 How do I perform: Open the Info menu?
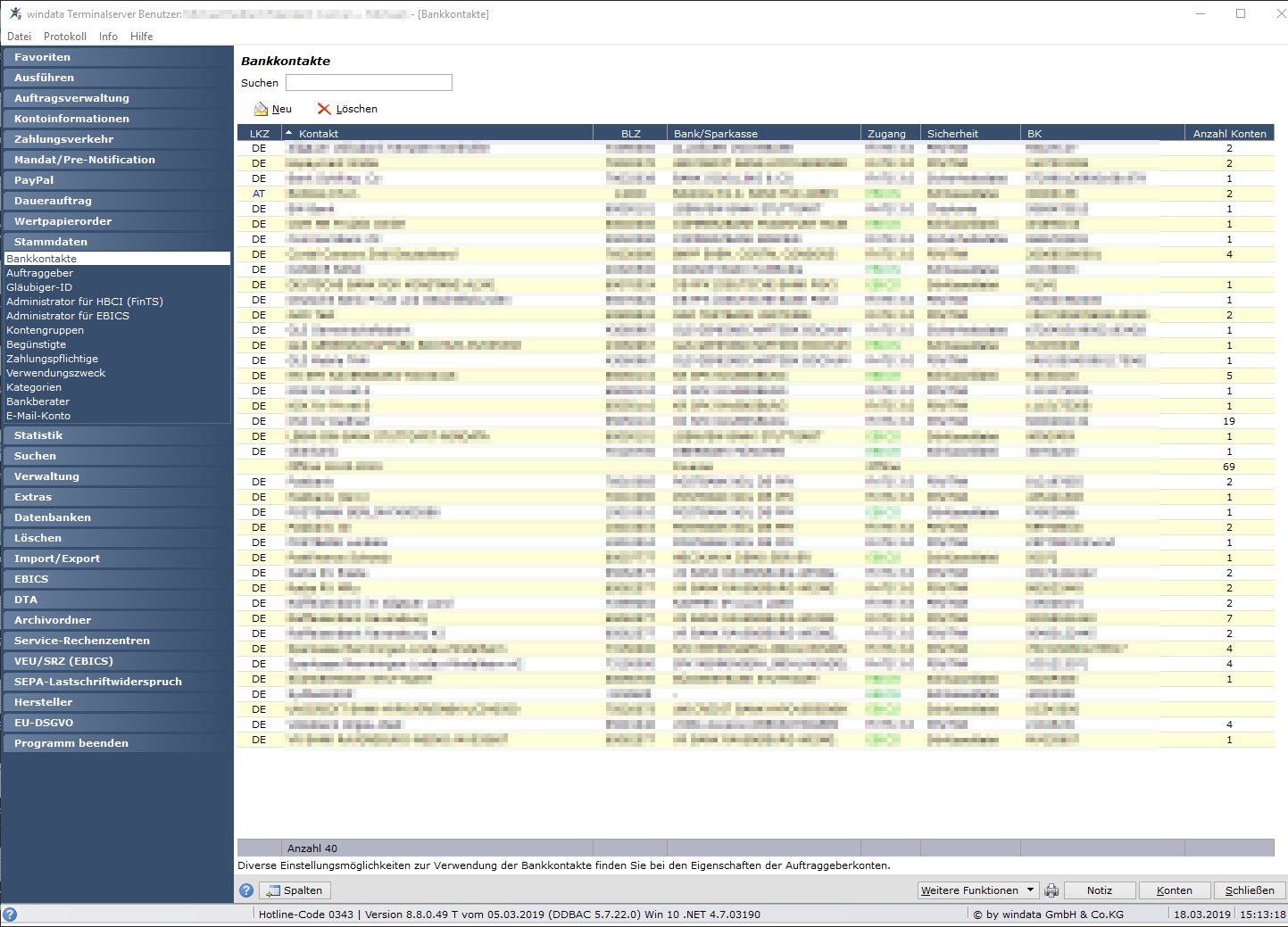point(108,37)
